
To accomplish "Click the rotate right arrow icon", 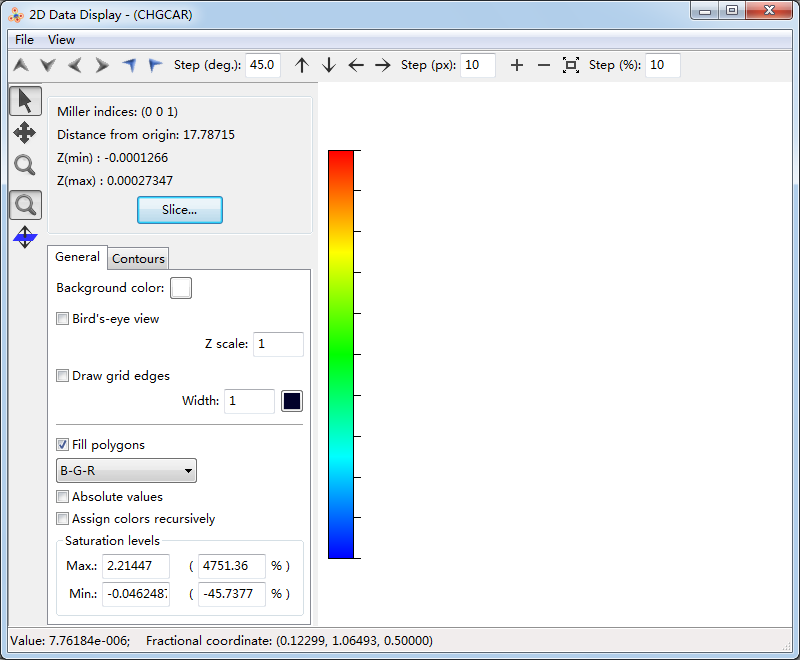I will (x=102, y=65).
